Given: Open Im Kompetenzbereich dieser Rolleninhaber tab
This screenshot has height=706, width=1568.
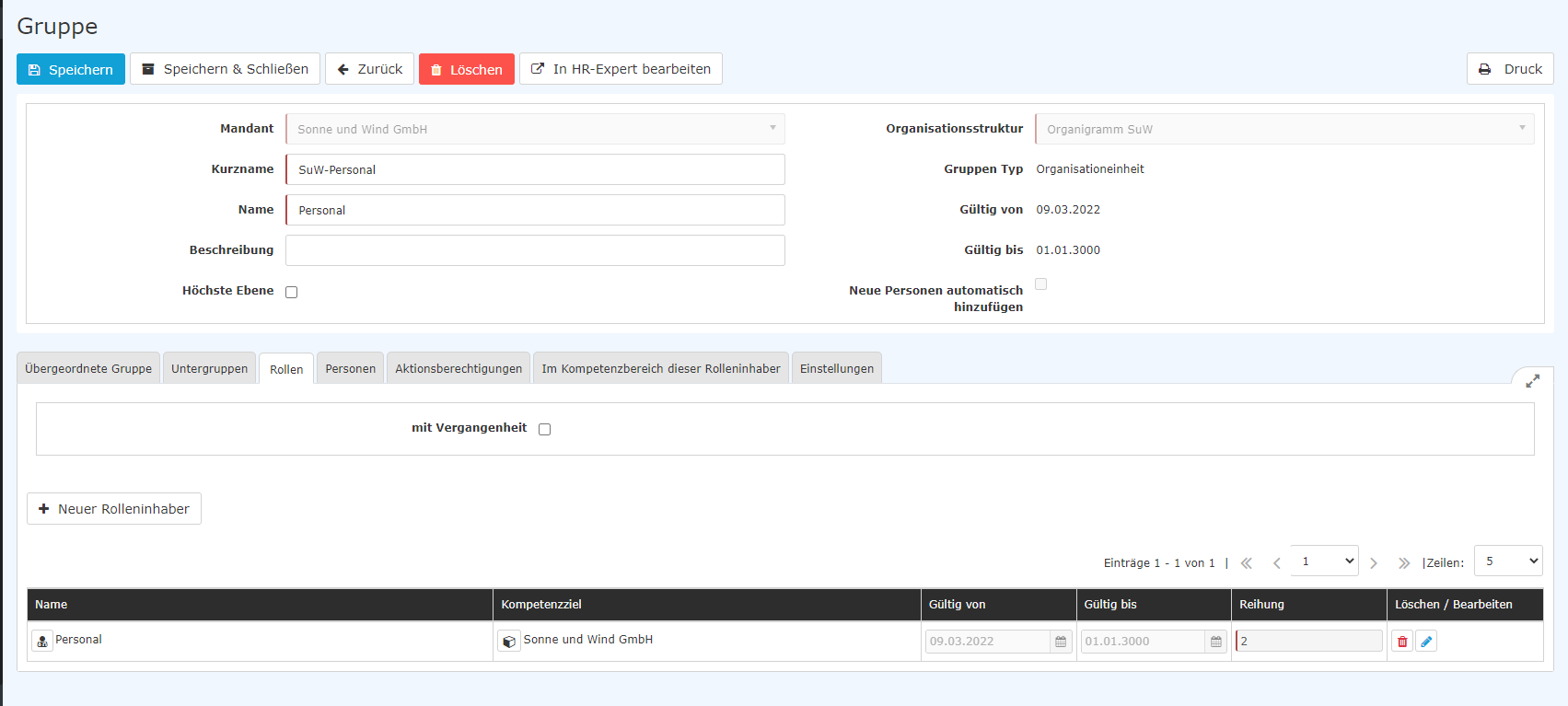Looking at the screenshot, I should (661, 368).
